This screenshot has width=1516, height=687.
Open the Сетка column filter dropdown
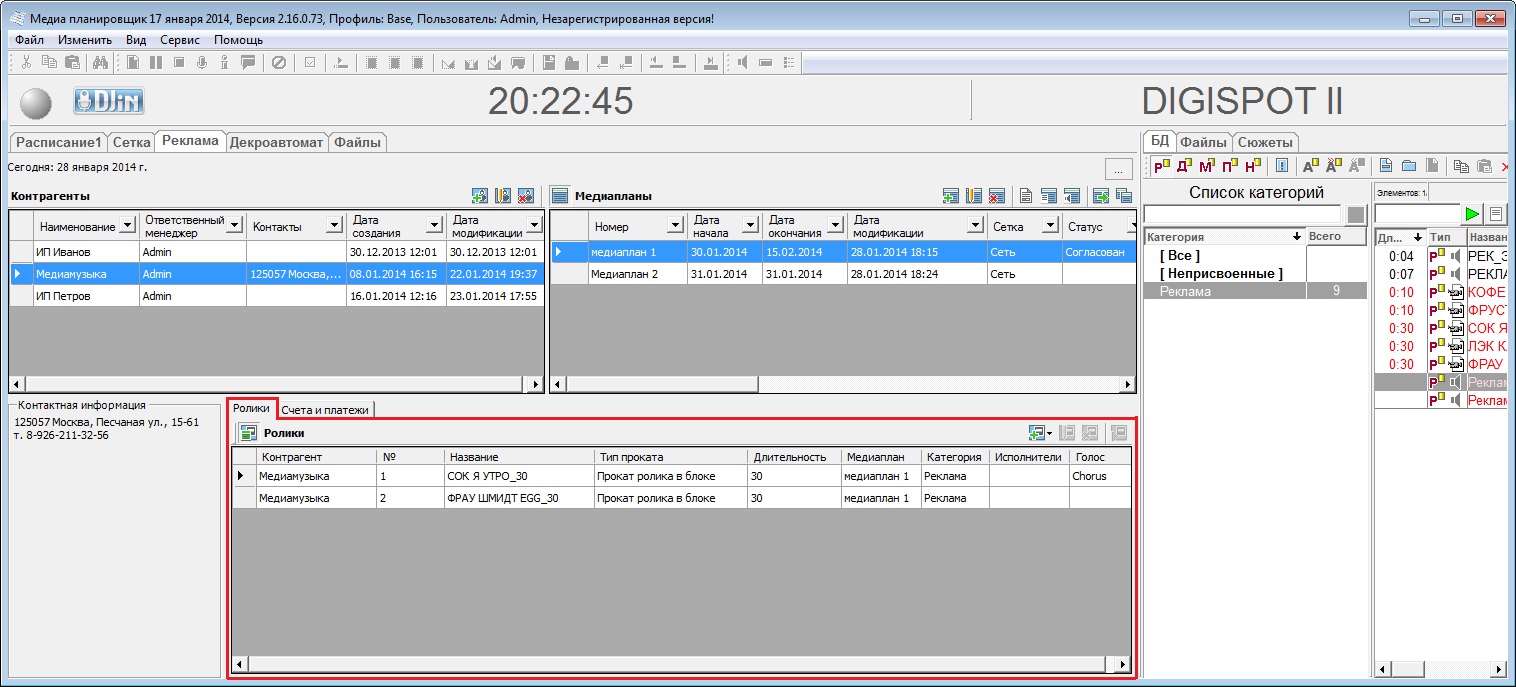point(1049,226)
